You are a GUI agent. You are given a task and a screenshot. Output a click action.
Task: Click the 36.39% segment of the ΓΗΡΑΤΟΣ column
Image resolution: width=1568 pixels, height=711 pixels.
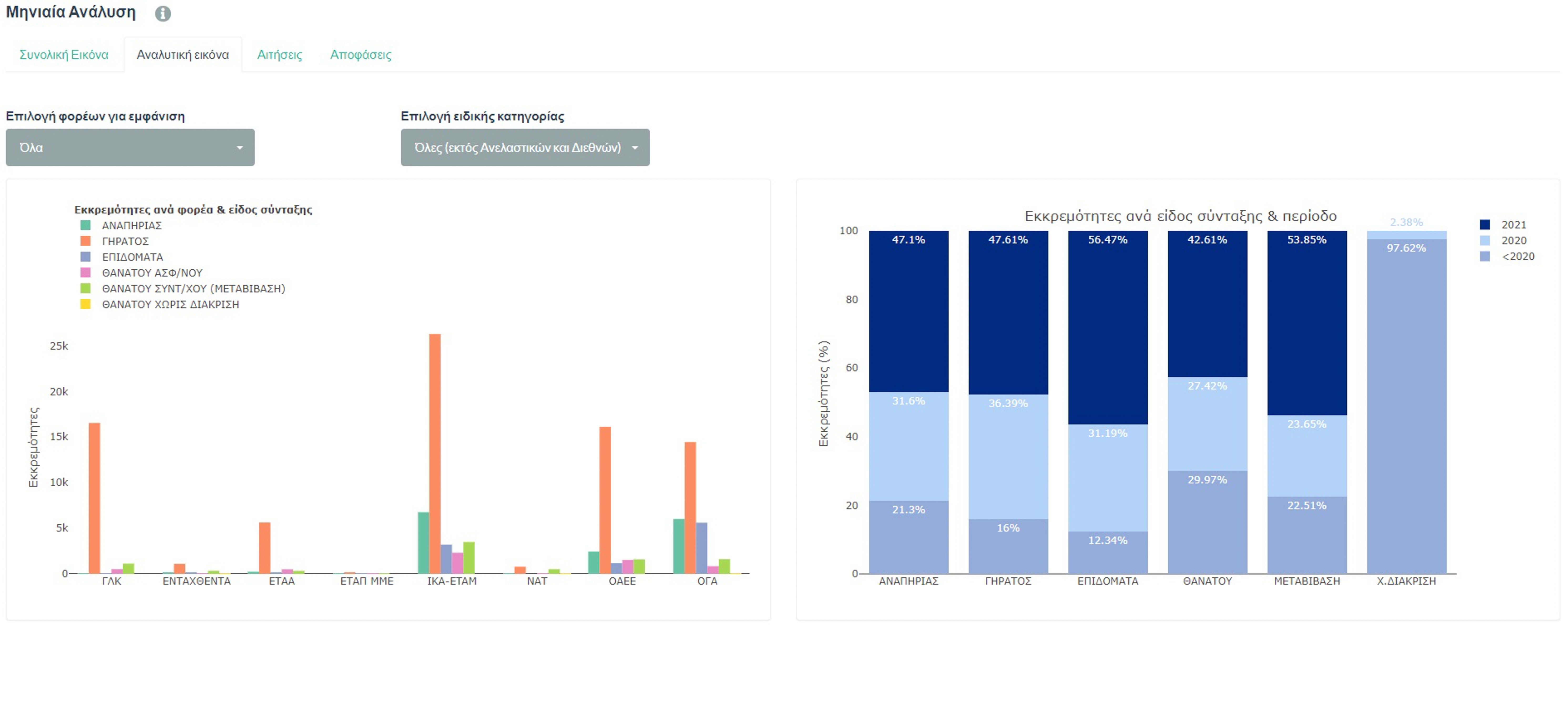click(1008, 457)
